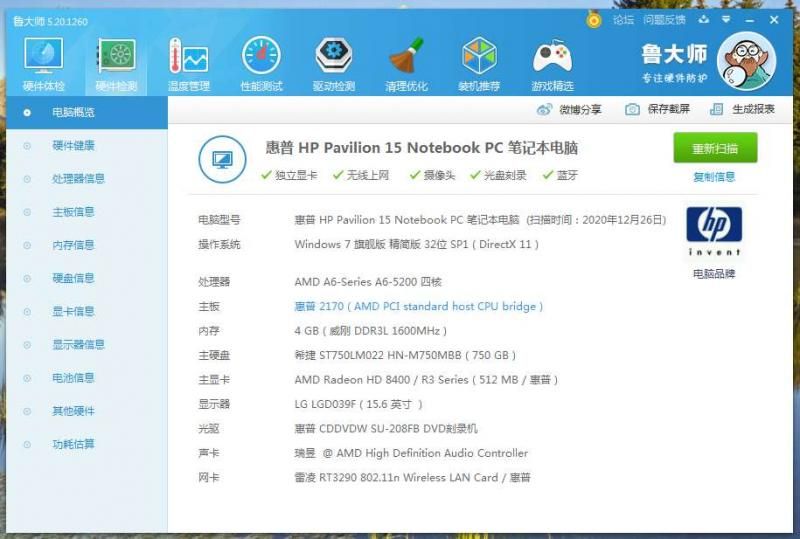Click the round computer monitor icon
This screenshot has height=539, width=800.
(222, 159)
